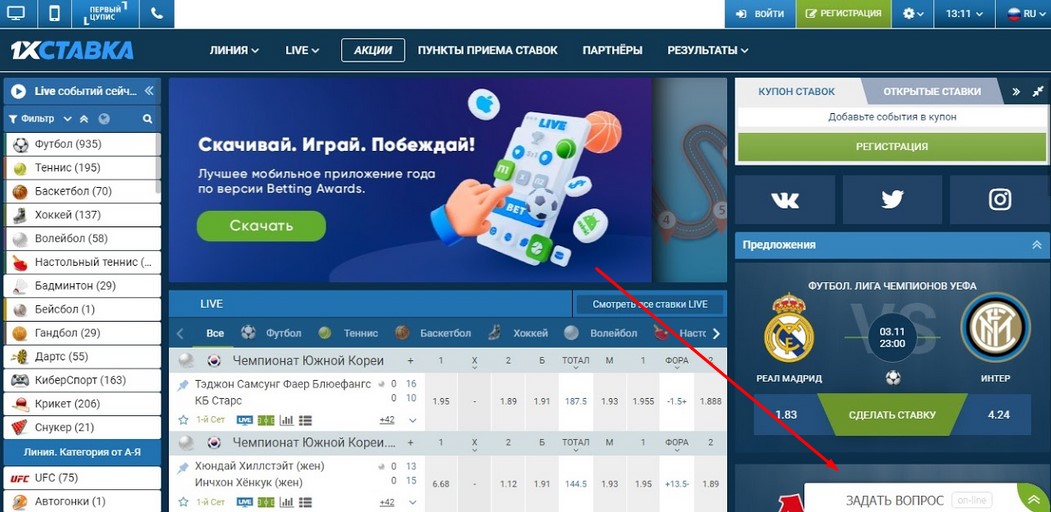Click the phone callback icon in top bar

tap(157, 13)
